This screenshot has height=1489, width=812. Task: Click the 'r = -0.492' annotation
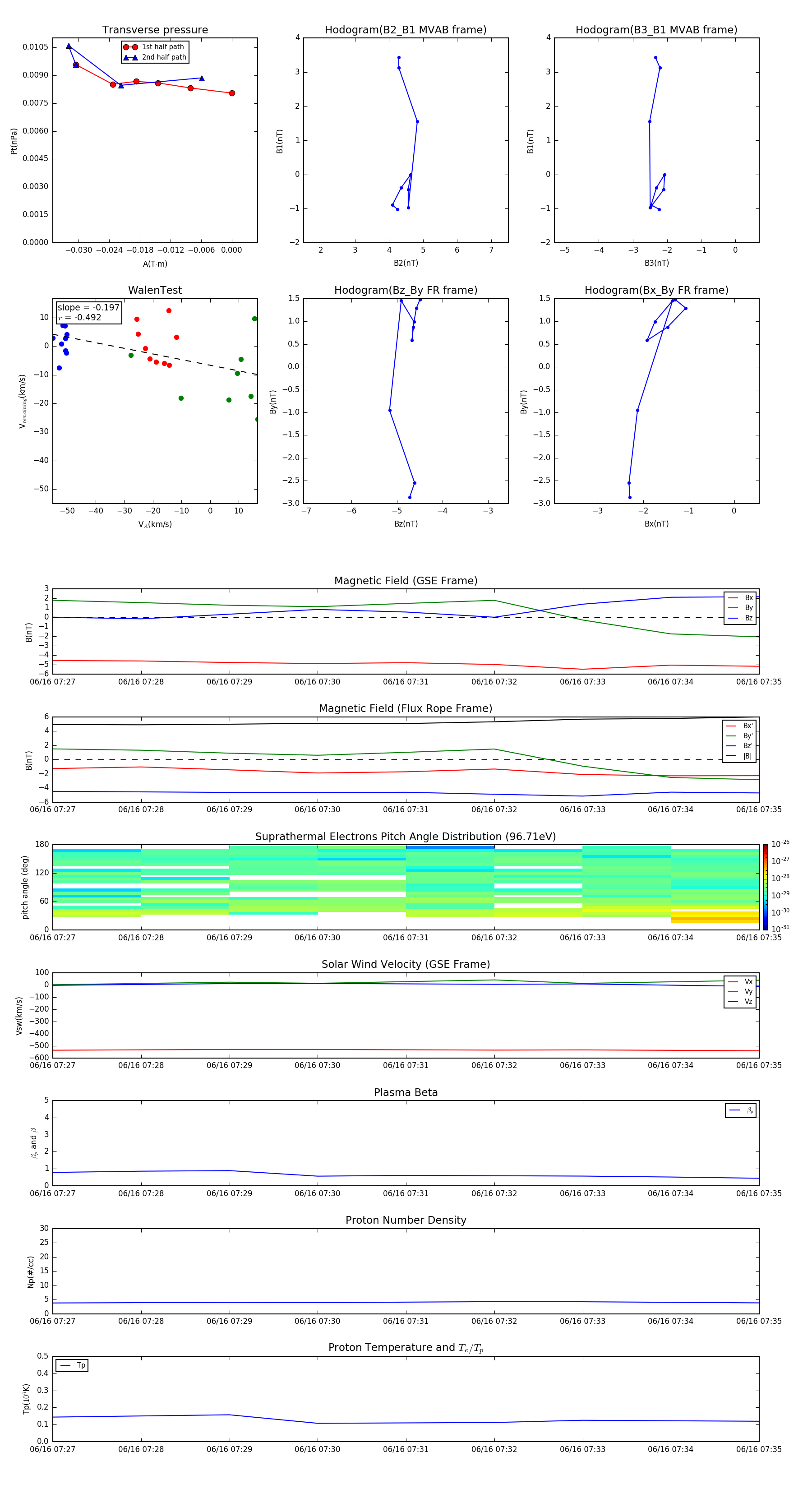80,317
